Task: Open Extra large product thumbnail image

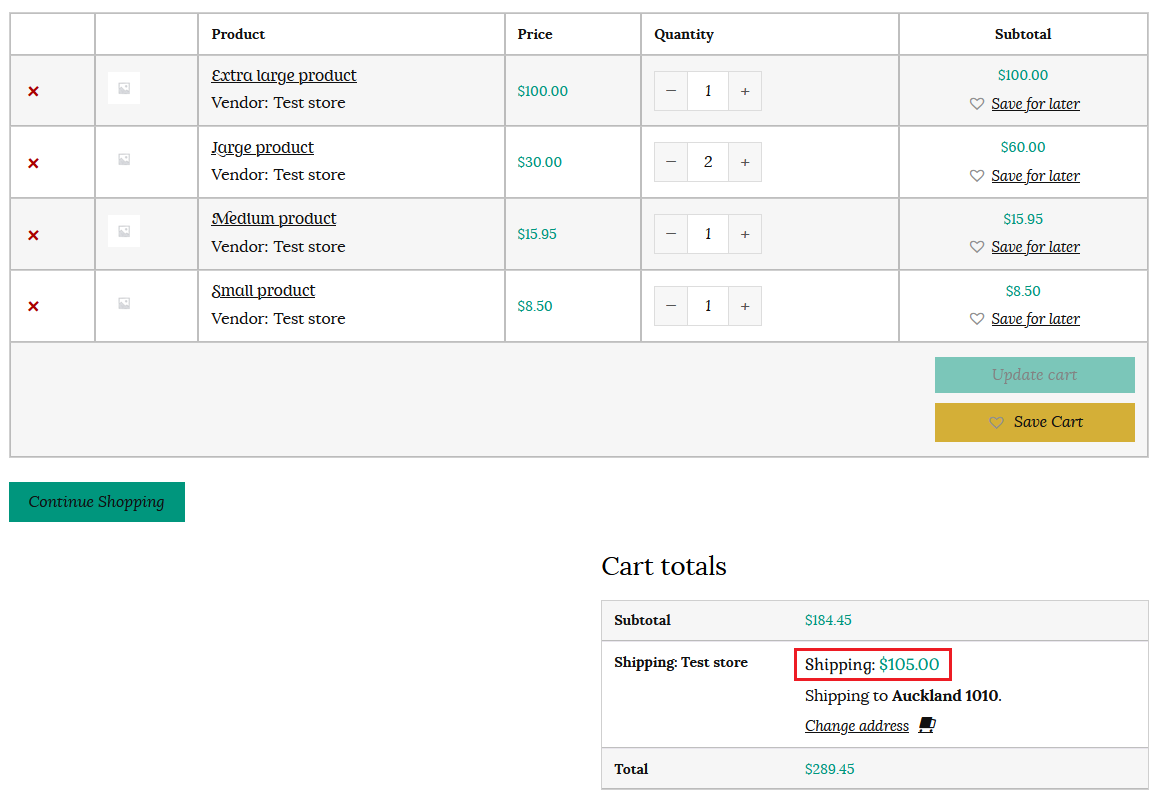Action: pyautogui.click(x=124, y=88)
